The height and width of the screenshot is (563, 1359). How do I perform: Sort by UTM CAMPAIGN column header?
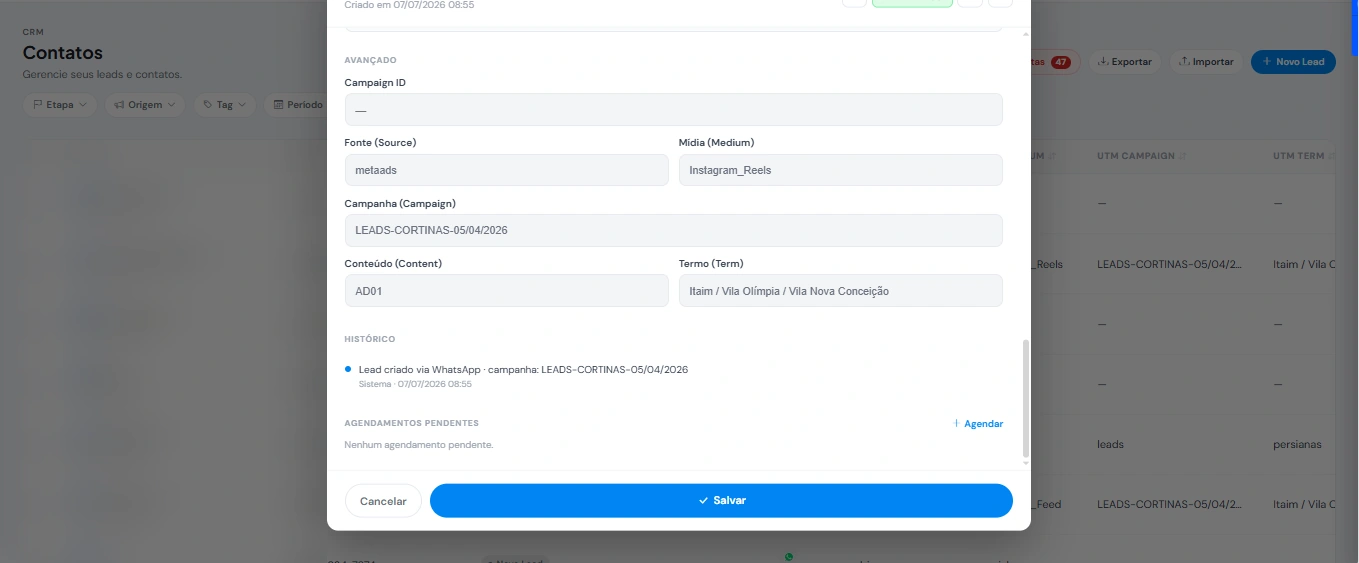pyautogui.click(x=1140, y=156)
